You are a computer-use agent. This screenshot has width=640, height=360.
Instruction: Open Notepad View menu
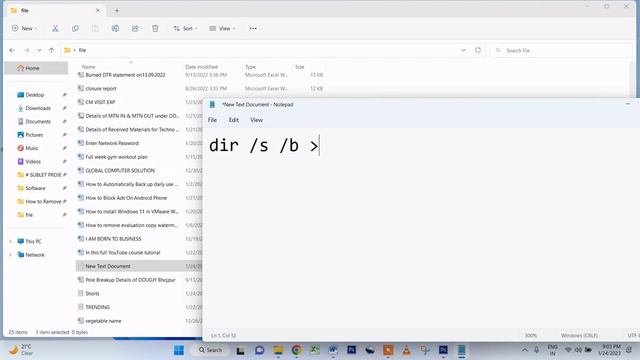256,120
